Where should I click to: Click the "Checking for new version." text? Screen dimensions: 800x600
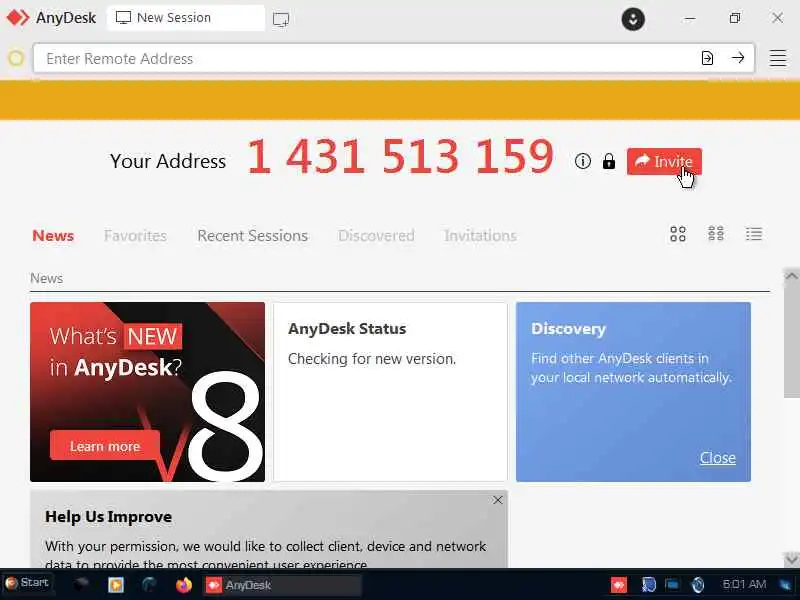tap(372, 359)
